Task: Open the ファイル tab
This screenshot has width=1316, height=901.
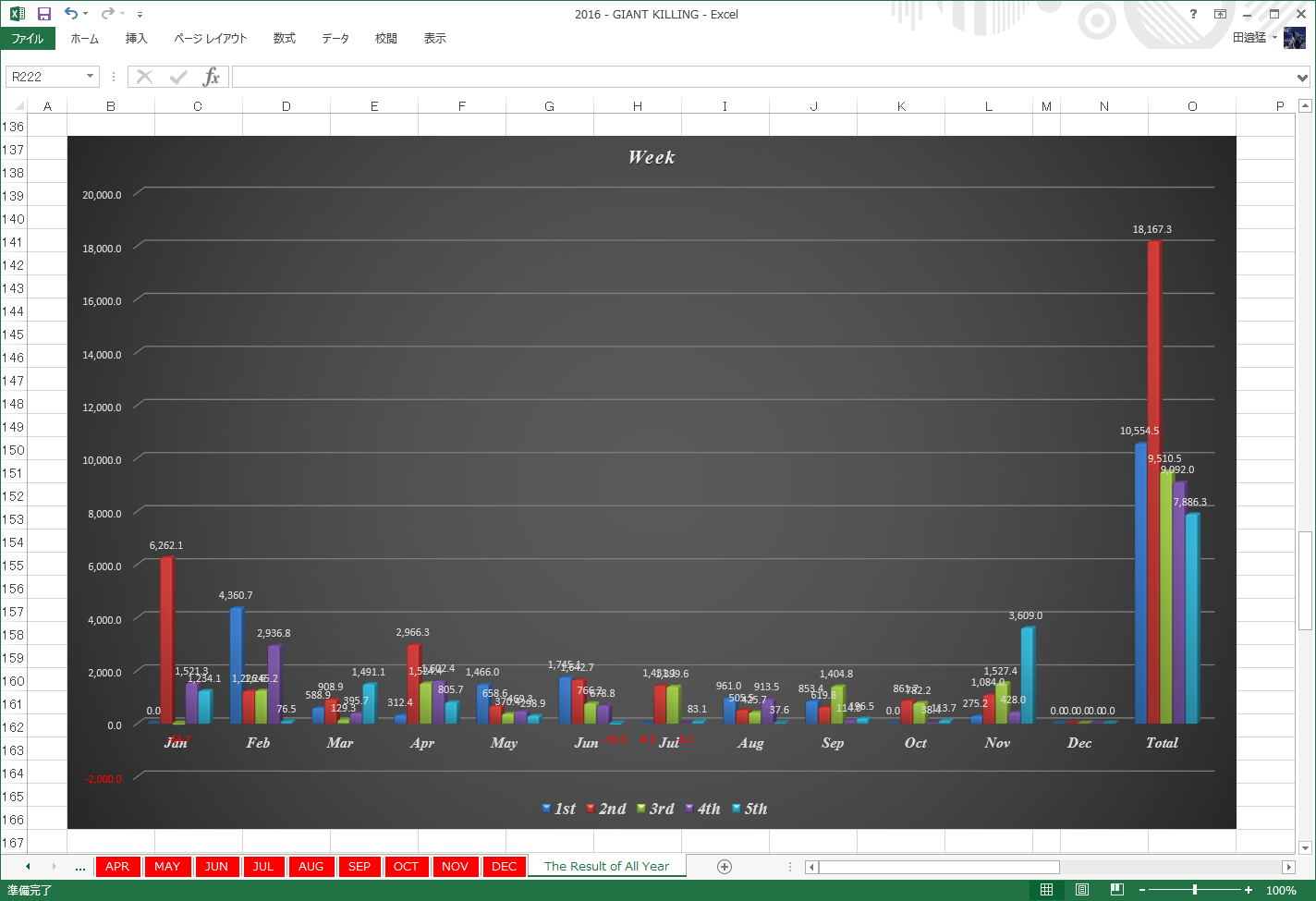Action: (x=28, y=39)
